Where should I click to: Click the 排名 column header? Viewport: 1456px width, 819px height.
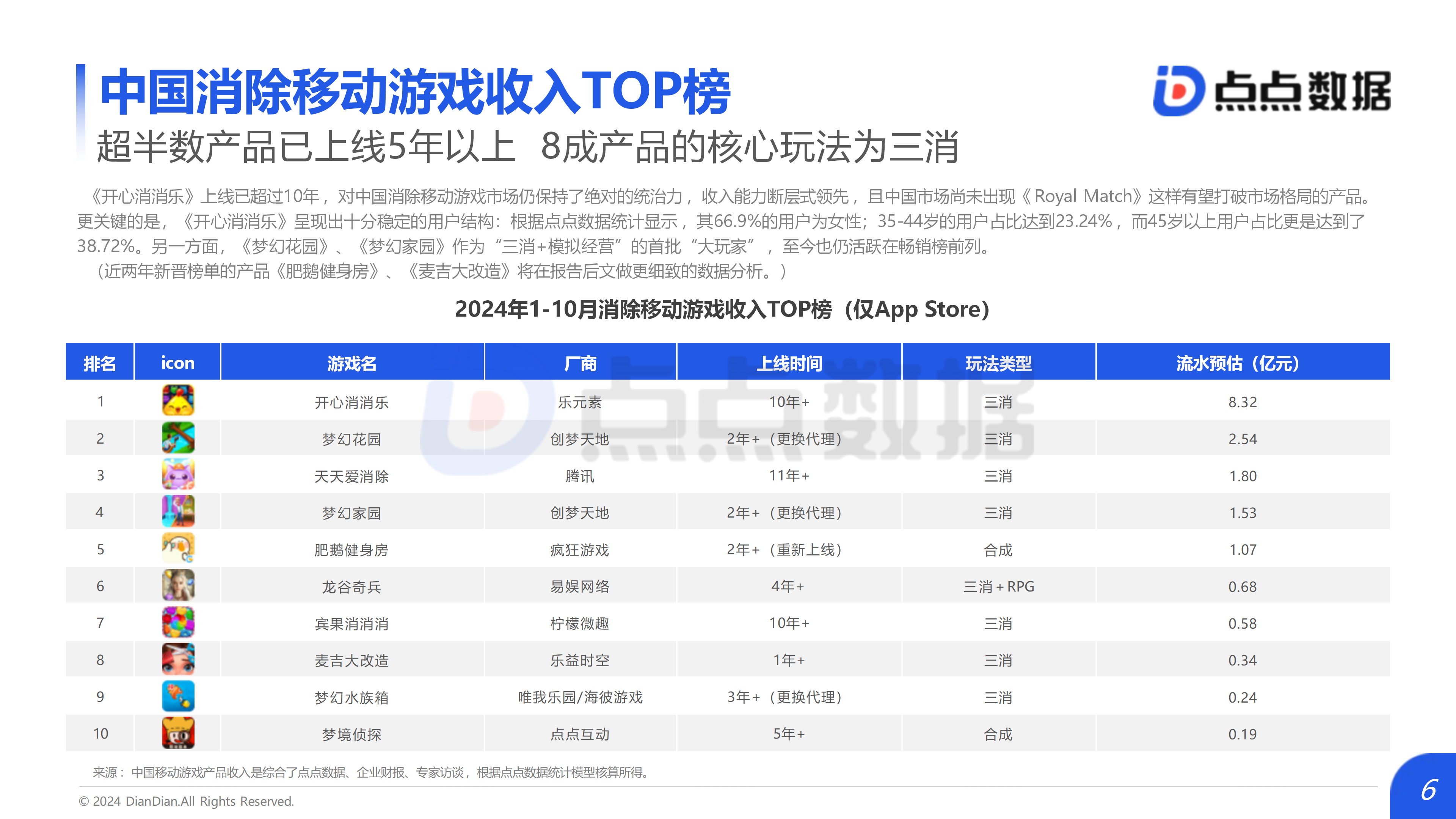(100, 363)
